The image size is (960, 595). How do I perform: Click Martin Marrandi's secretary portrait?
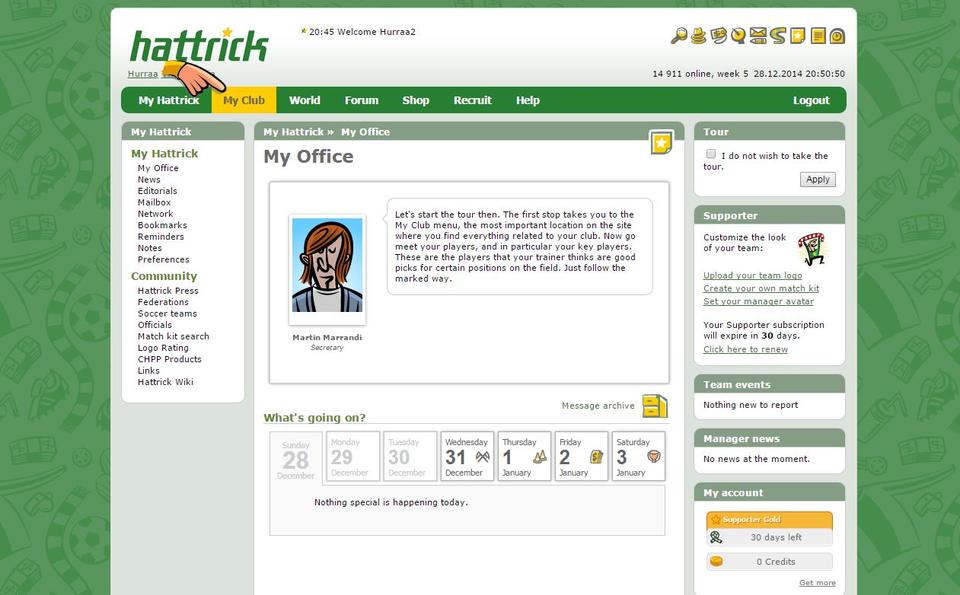tap(327, 266)
